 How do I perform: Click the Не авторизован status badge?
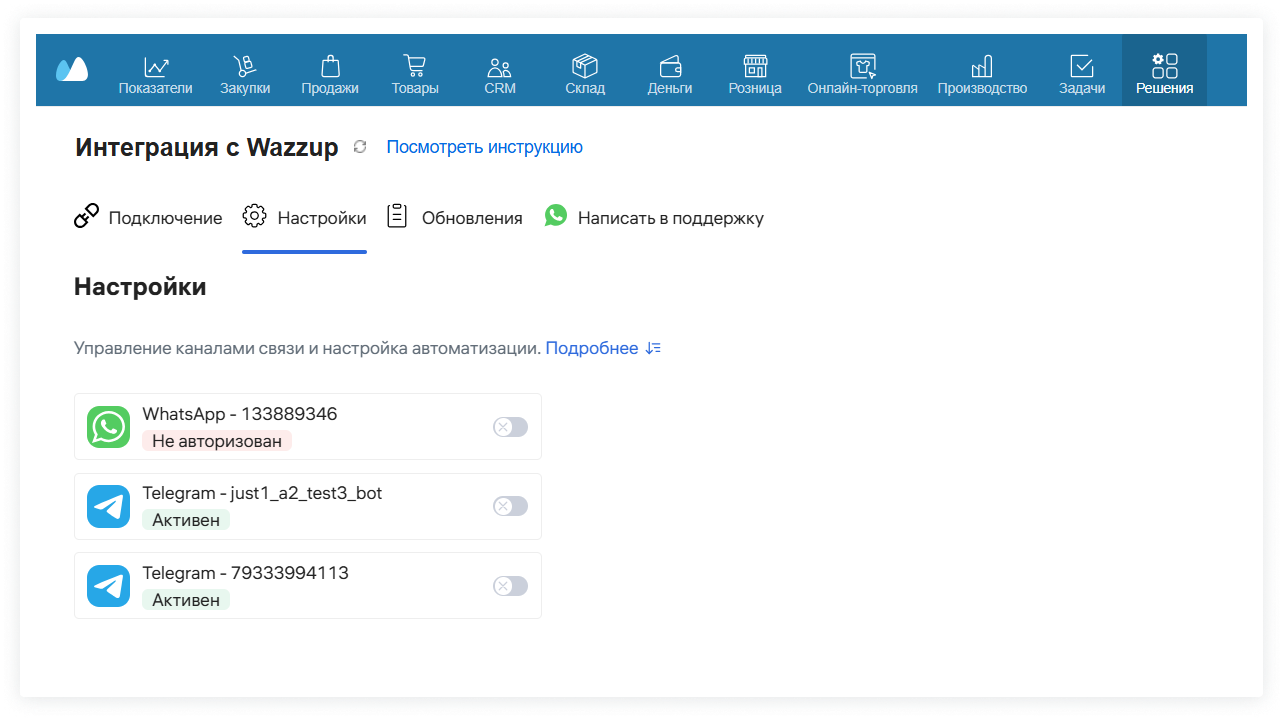[x=217, y=441]
